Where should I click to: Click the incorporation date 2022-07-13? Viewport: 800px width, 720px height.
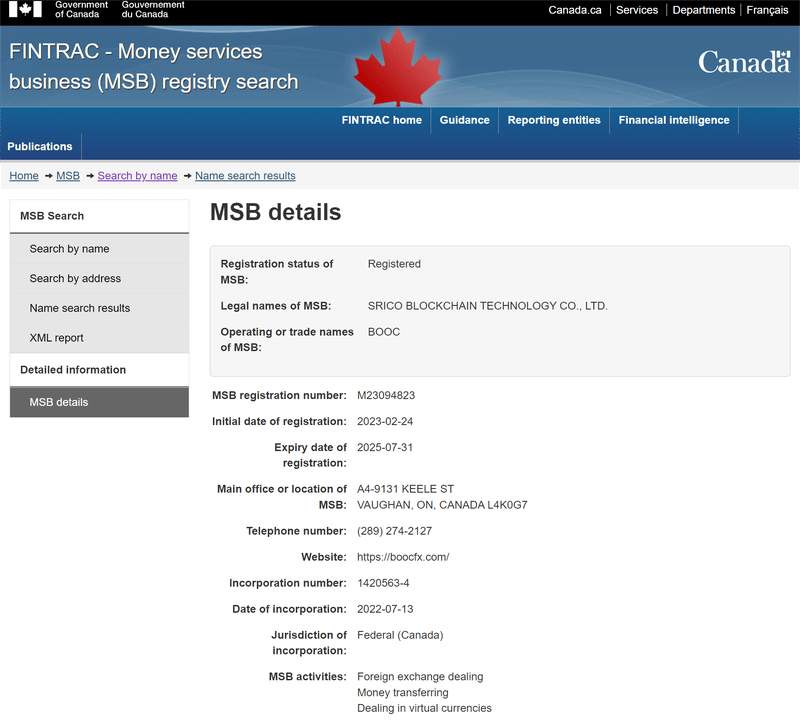[x=385, y=609]
